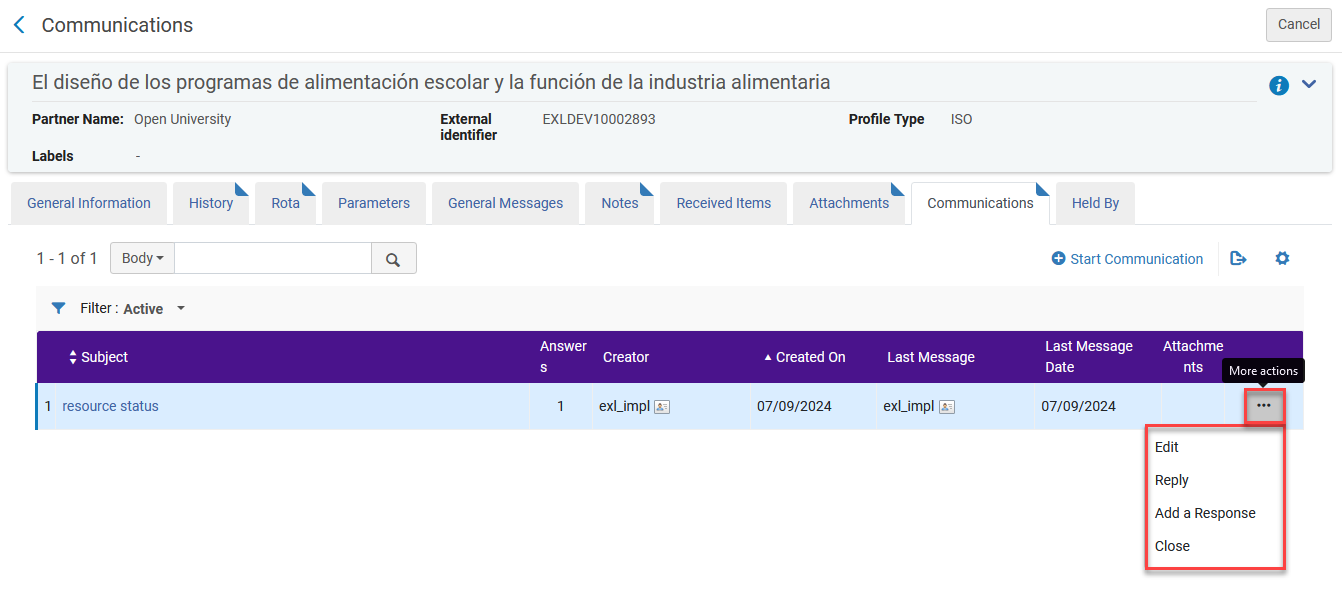Click the search magnifier button
This screenshot has height=594, width=1344.
(x=393, y=259)
